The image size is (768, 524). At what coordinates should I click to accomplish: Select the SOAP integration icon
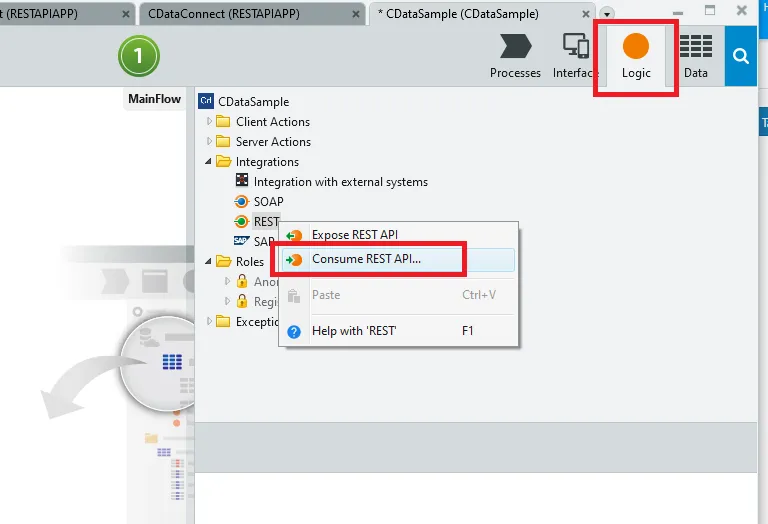pos(241,201)
